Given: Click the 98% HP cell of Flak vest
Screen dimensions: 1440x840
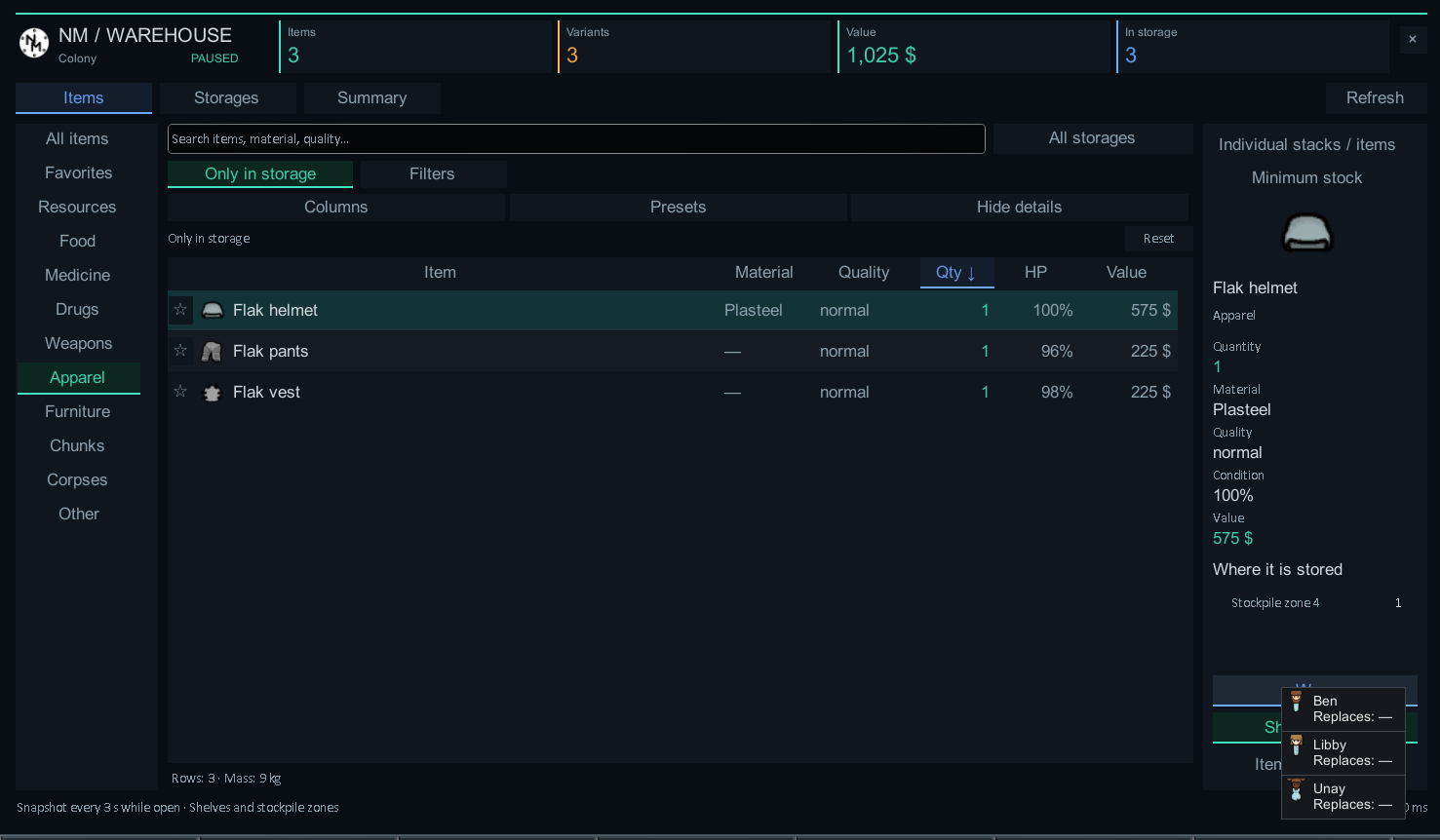Looking at the screenshot, I should pyautogui.click(x=1057, y=392).
